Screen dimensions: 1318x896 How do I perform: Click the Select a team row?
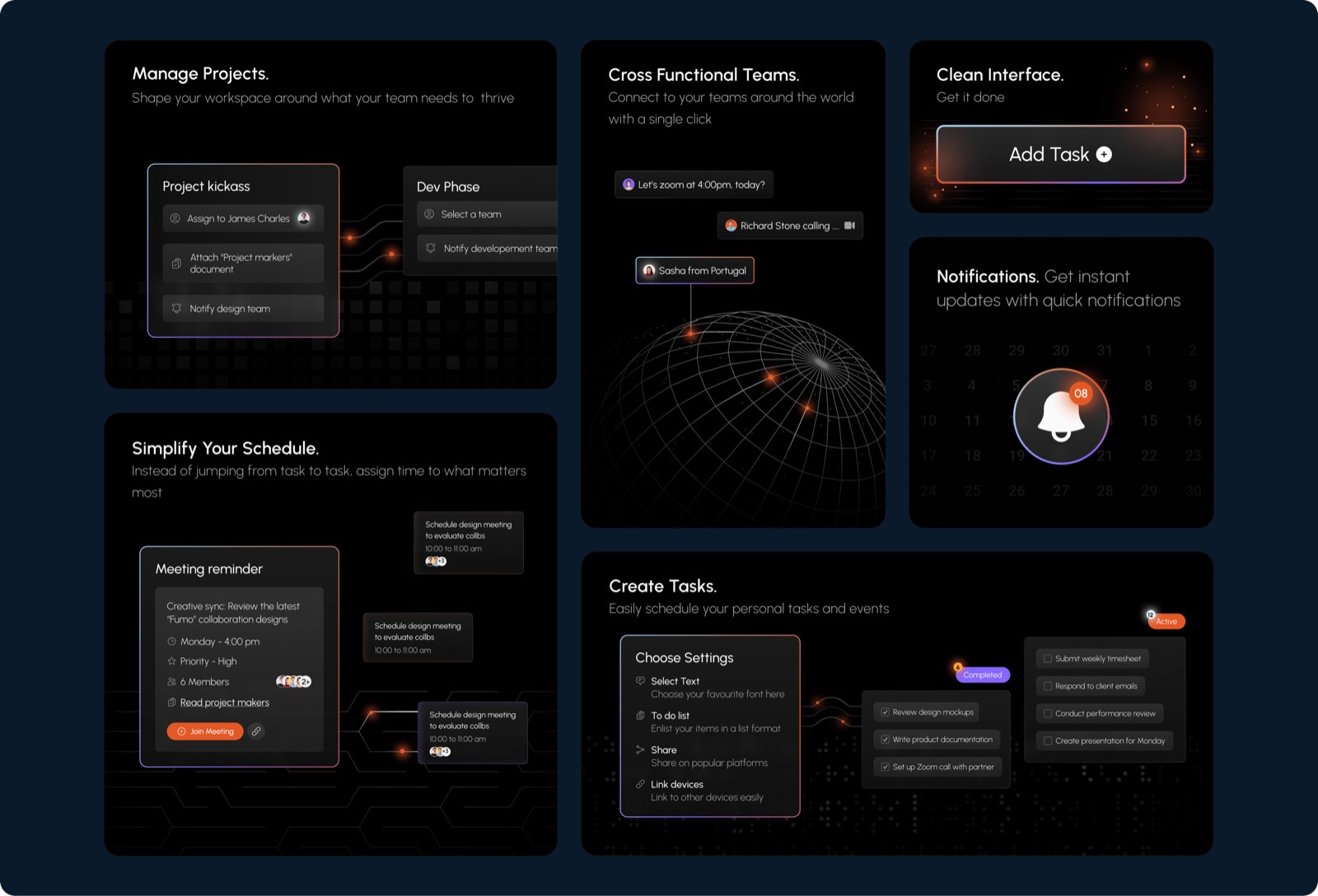coord(487,214)
